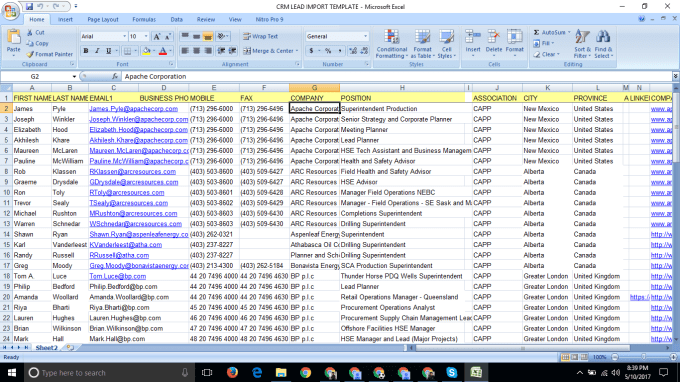
Task: Click Save icon in Quick Access Toolbar
Action: pos(29,7)
